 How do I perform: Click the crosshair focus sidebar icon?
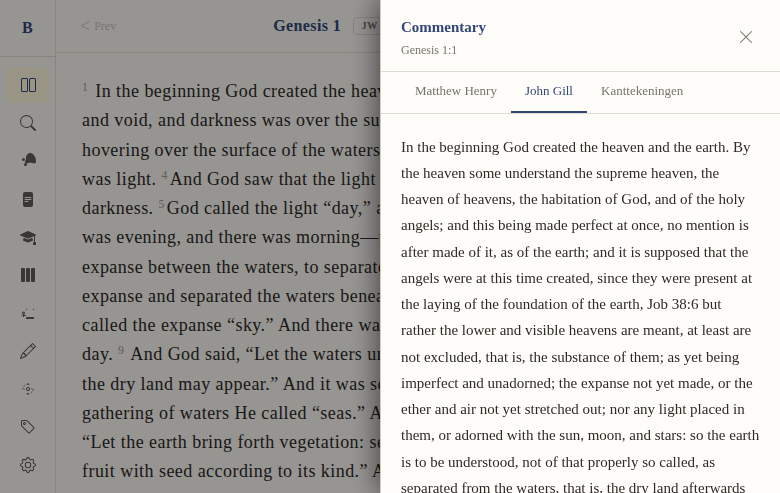coord(28,389)
